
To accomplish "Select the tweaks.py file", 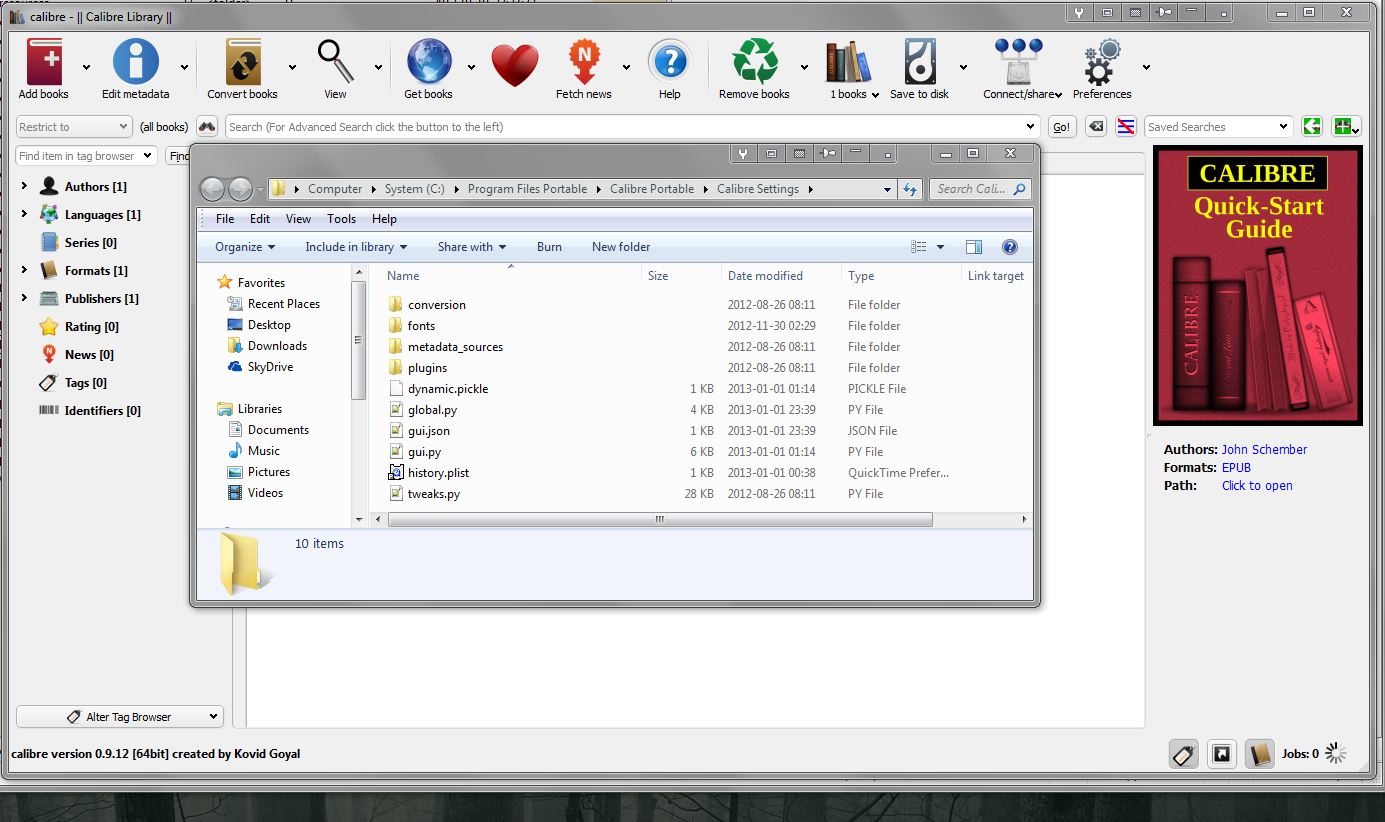I will click(x=434, y=494).
